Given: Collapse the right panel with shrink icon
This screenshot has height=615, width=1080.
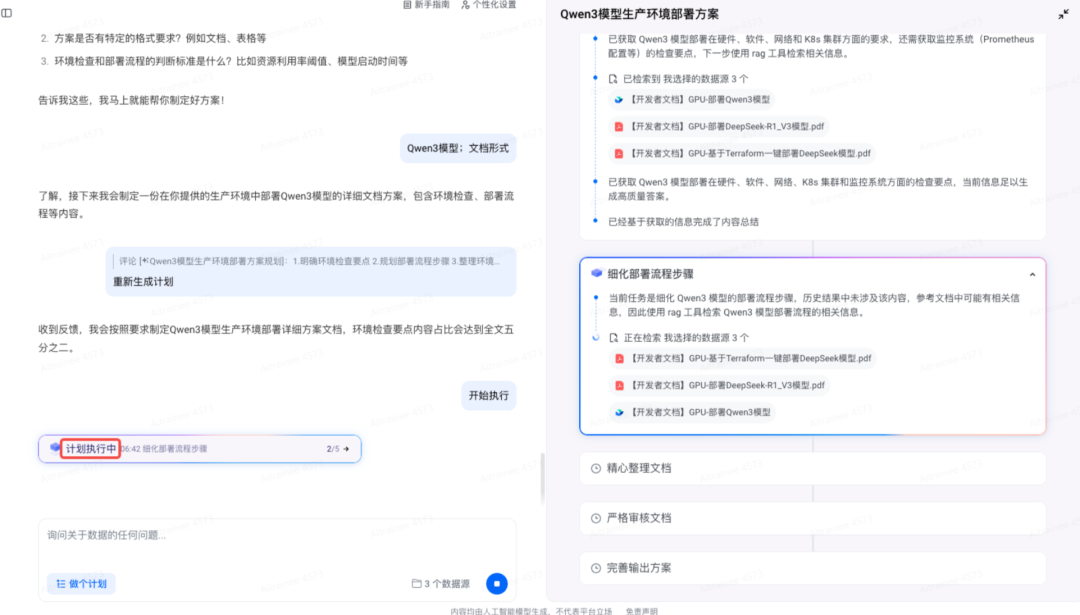Looking at the screenshot, I should coord(1063,14).
